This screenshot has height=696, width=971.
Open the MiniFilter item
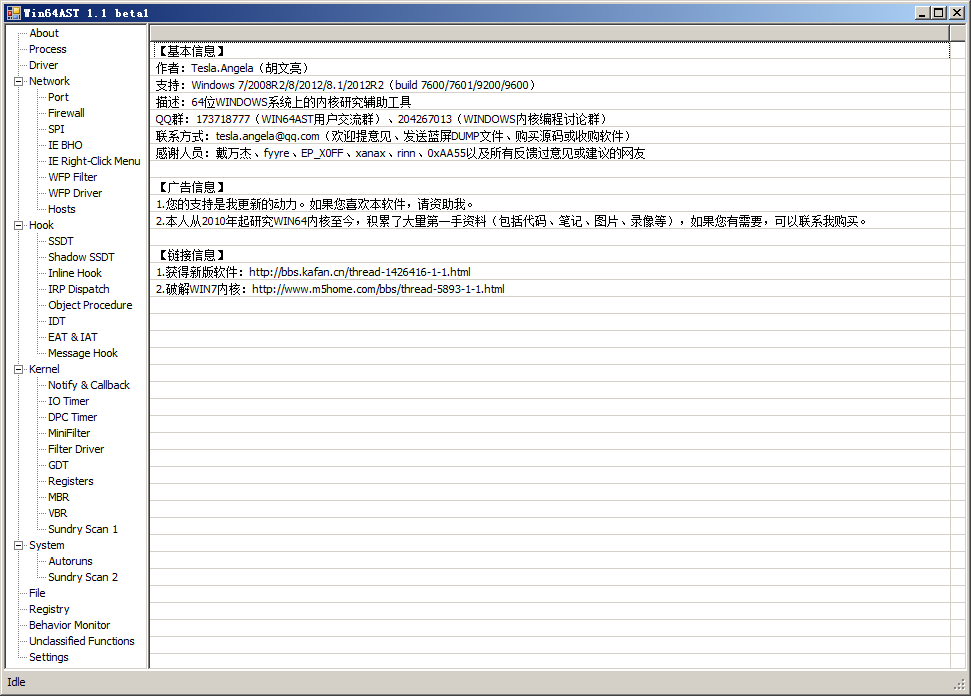tap(69, 433)
